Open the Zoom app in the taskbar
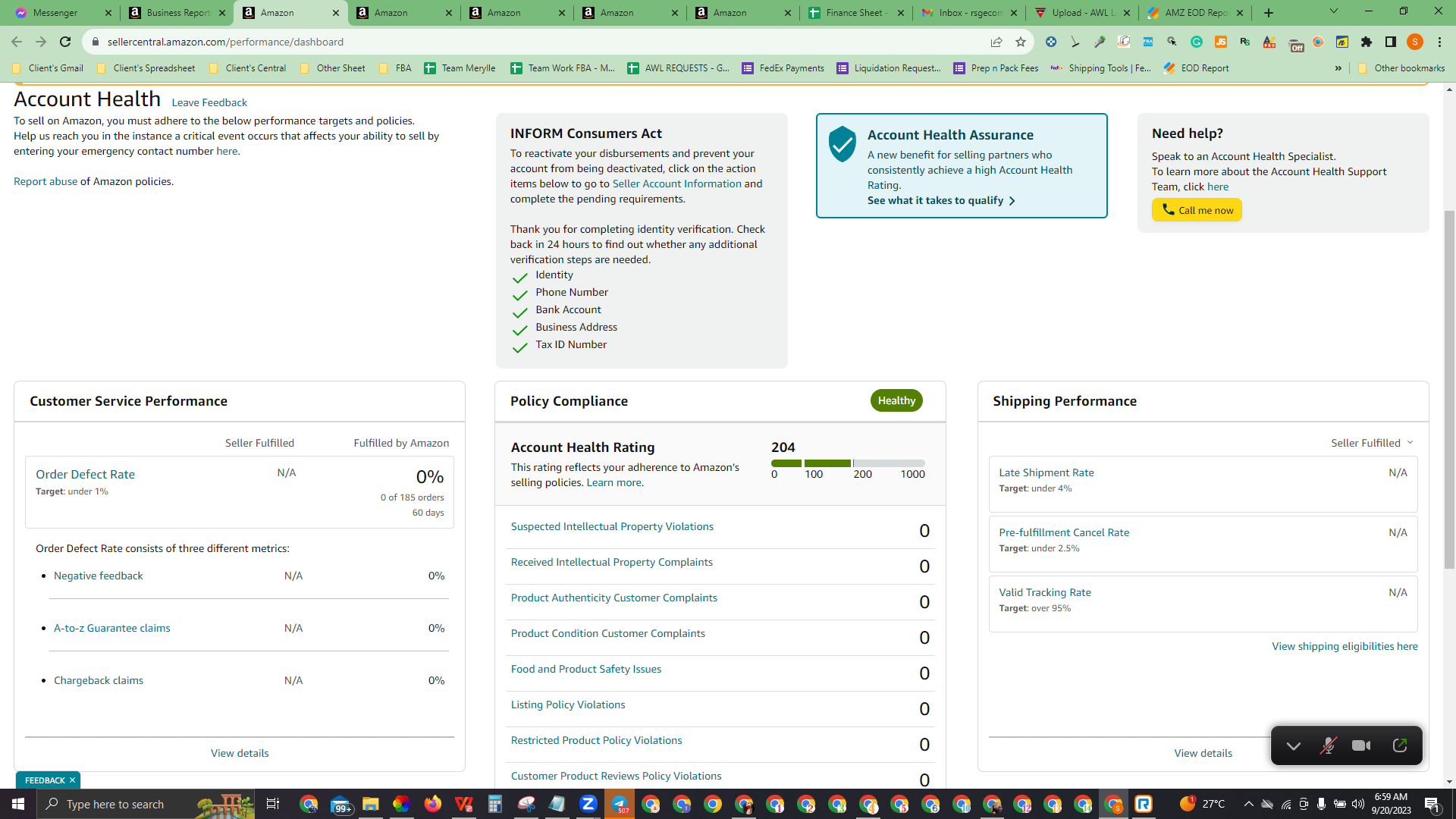 [588, 804]
